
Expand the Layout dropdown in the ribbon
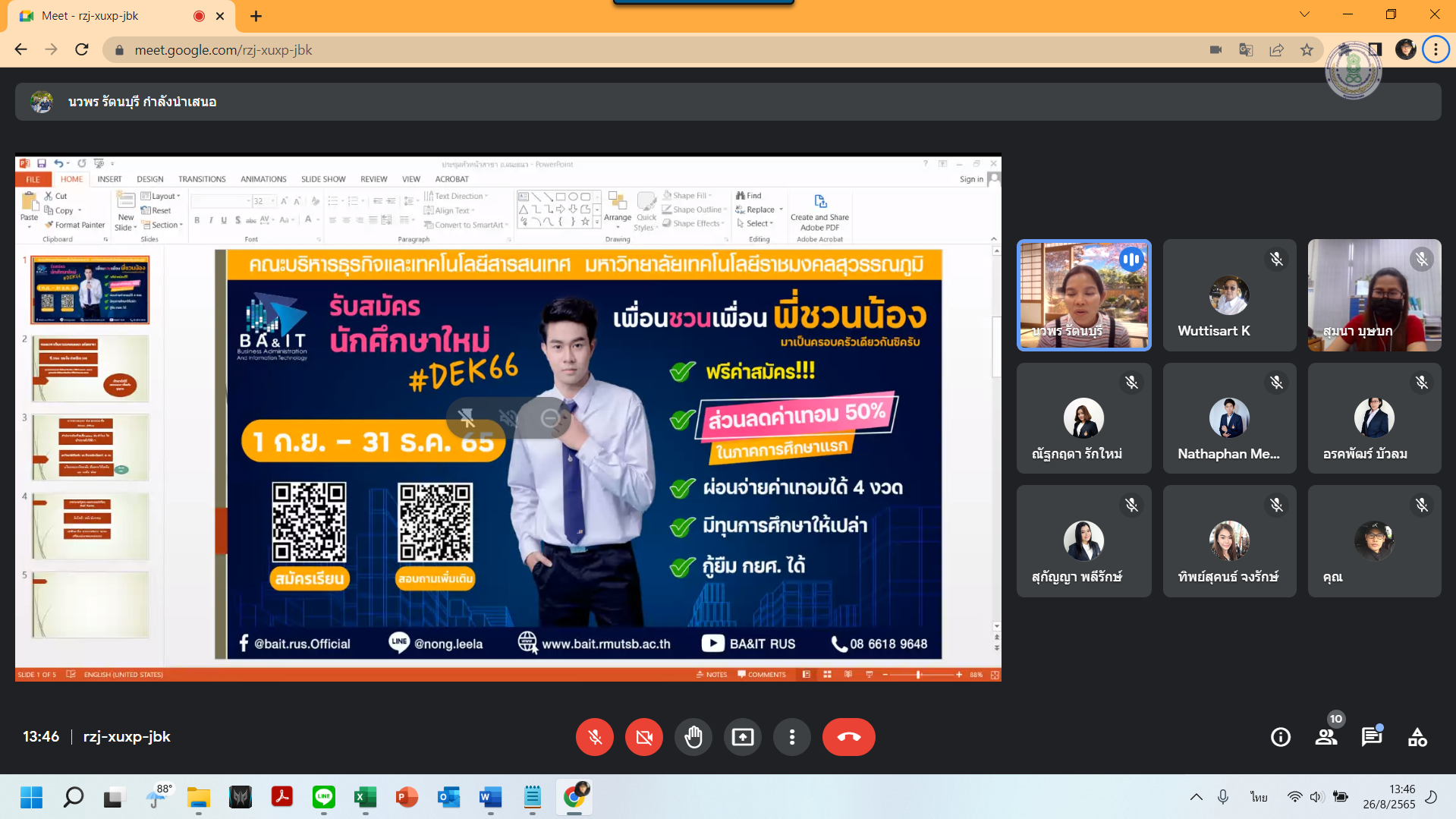coord(161,196)
